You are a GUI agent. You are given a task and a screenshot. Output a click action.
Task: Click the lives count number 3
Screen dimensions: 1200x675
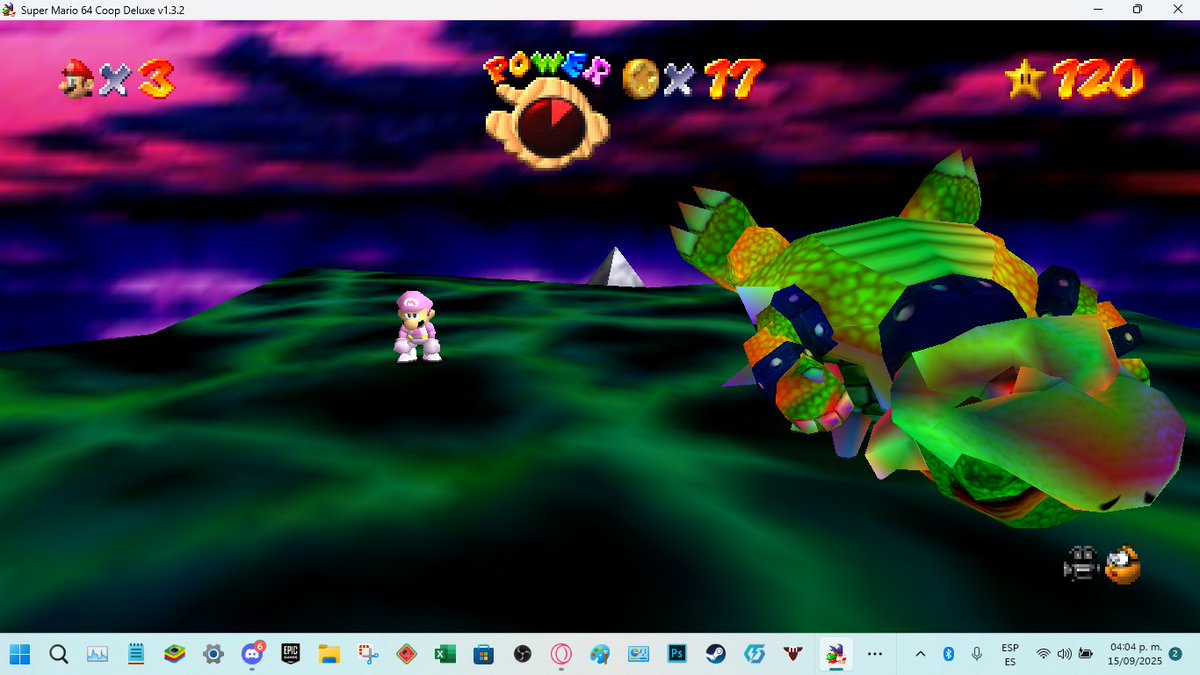click(156, 78)
